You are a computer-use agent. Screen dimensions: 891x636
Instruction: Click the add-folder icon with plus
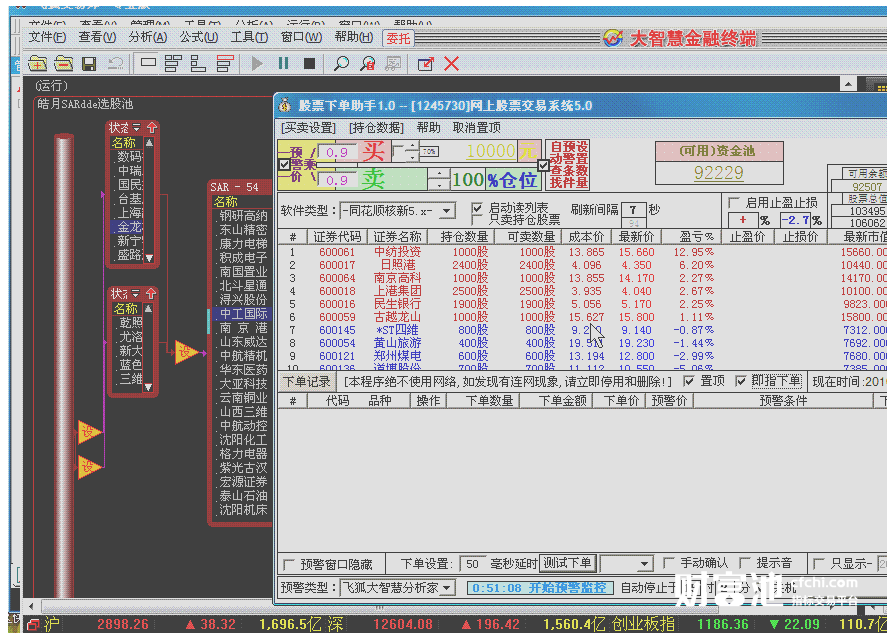(x=37, y=64)
